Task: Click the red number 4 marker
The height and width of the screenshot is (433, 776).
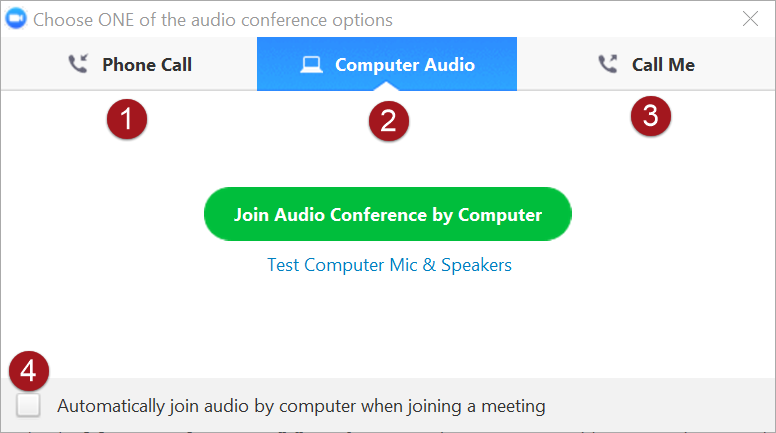Action: (x=28, y=371)
